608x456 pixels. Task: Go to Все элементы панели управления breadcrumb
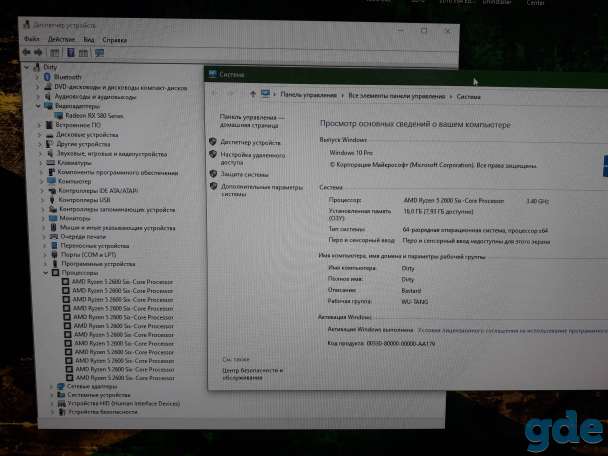397,96
